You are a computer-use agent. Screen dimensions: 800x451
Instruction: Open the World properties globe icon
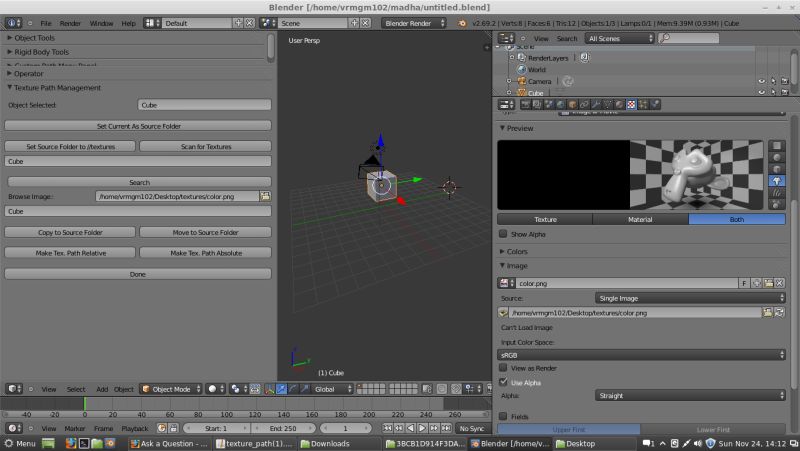coord(561,105)
